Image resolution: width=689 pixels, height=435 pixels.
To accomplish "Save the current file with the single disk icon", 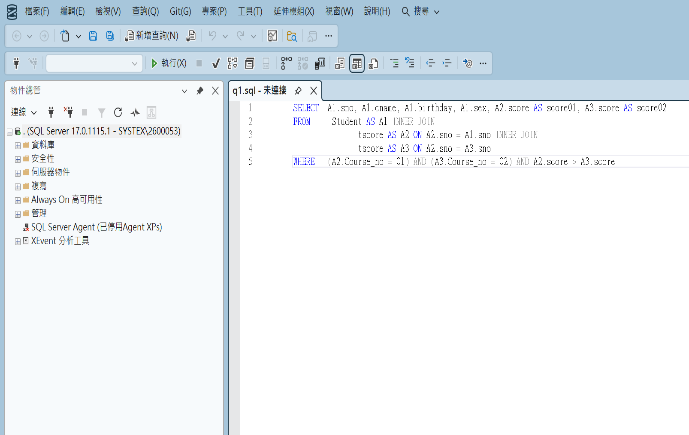I will (x=93, y=36).
